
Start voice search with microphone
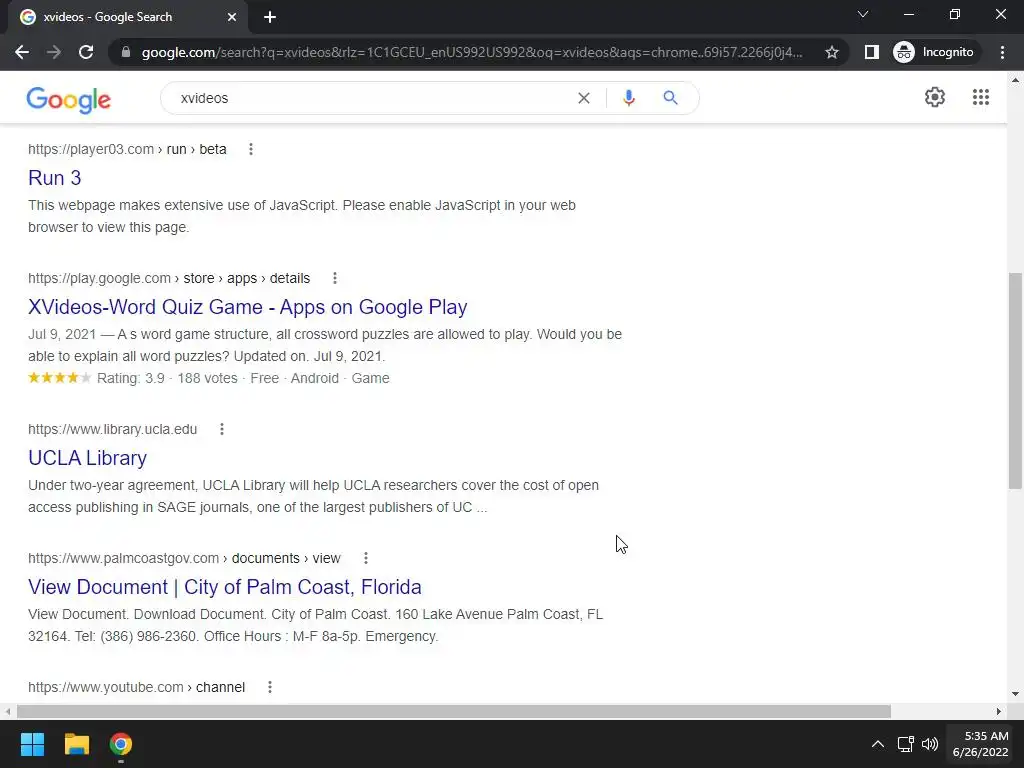628,98
